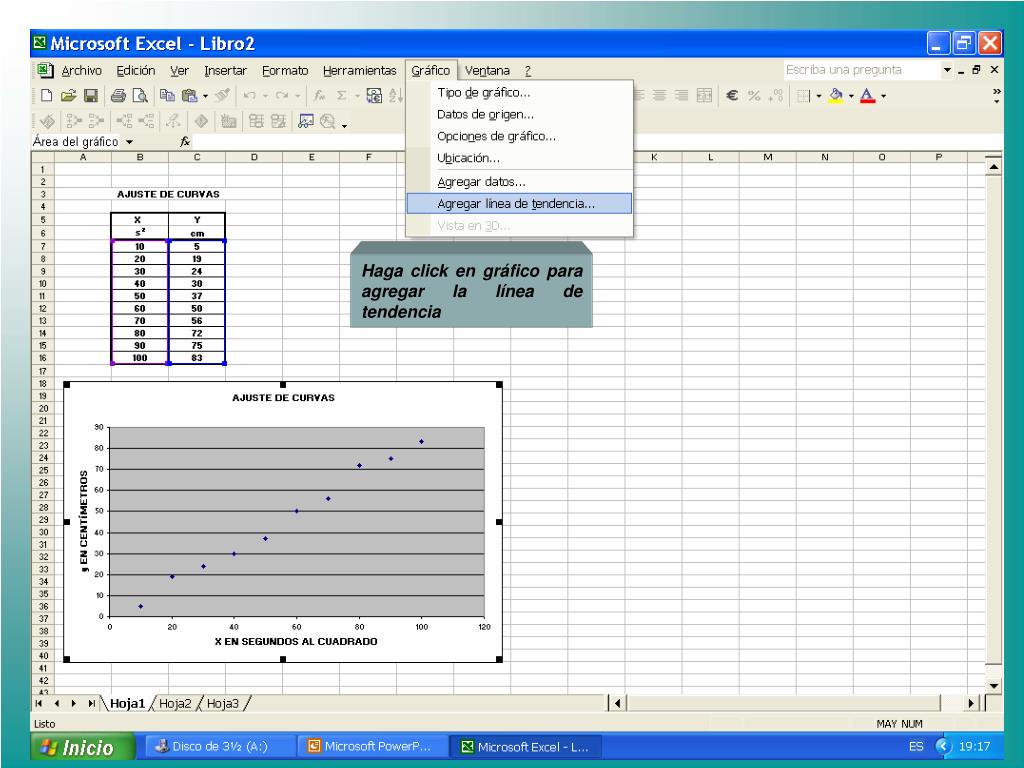This screenshot has height=768, width=1024.
Task: Click the Increase decimal icon
Action: coord(776,96)
